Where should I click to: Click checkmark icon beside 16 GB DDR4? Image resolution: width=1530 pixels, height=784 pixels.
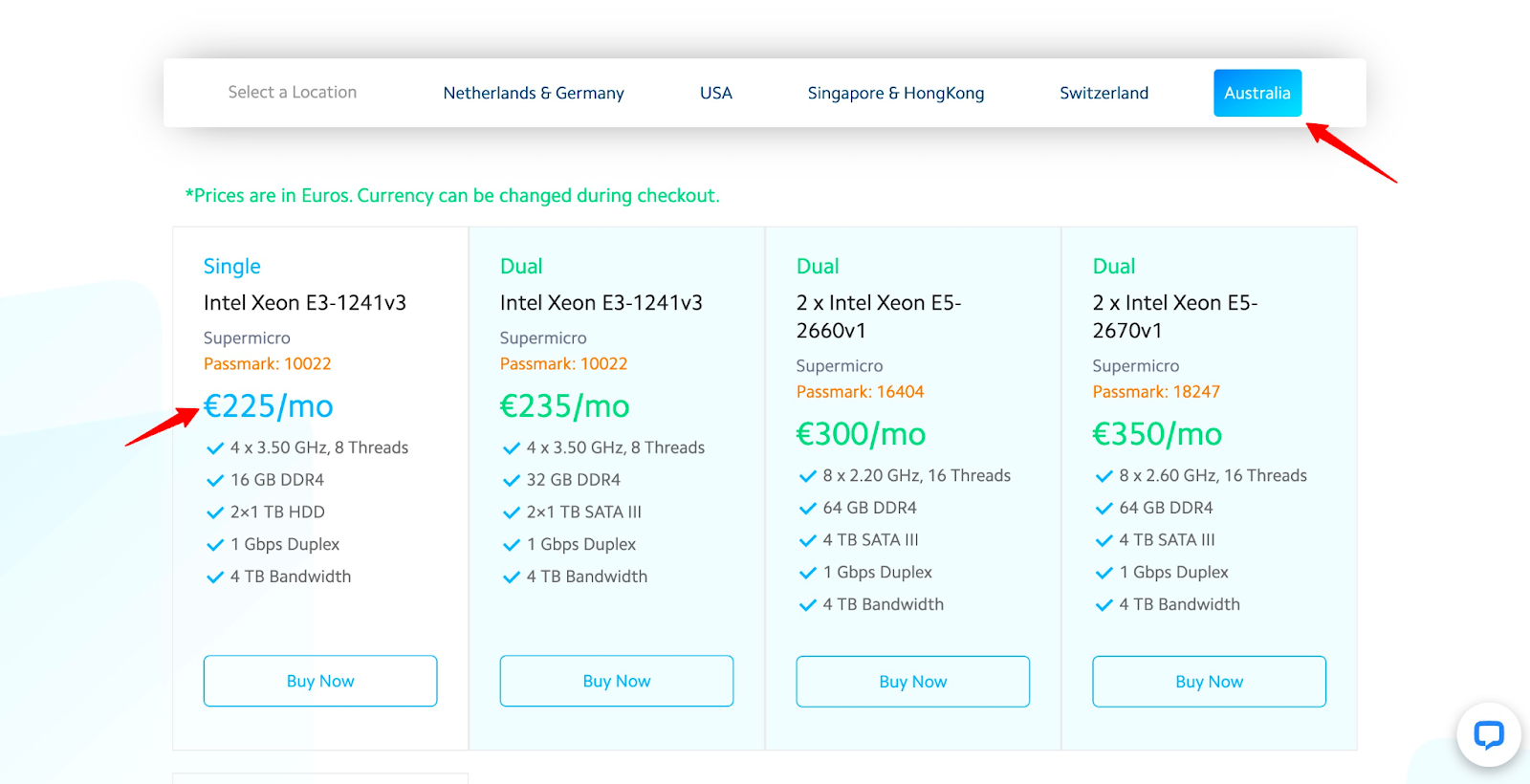click(215, 480)
